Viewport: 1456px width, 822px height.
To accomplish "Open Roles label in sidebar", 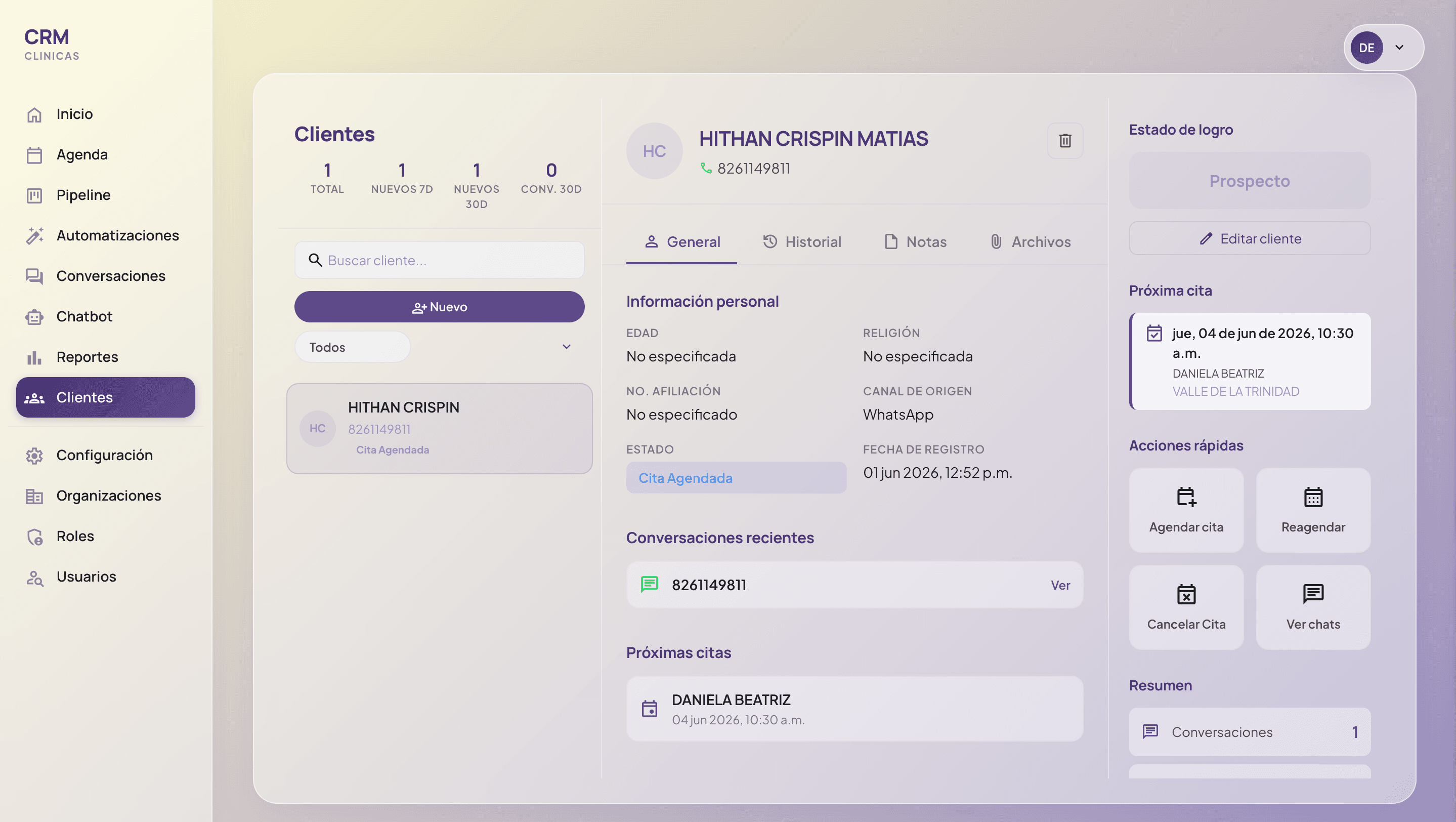I will pos(75,536).
